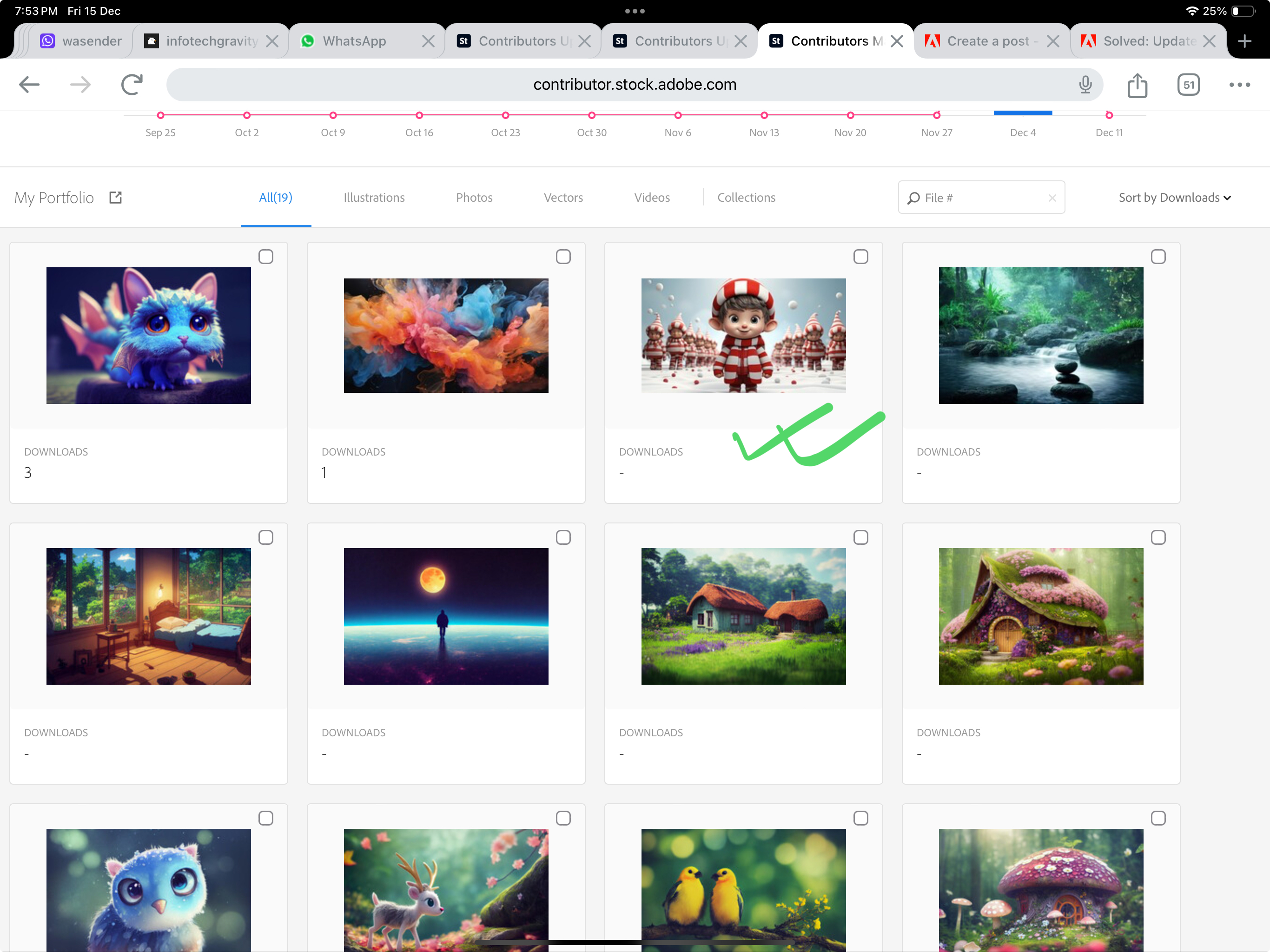Open the browser options ellipsis menu
1270x952 pixels.
1239,85
